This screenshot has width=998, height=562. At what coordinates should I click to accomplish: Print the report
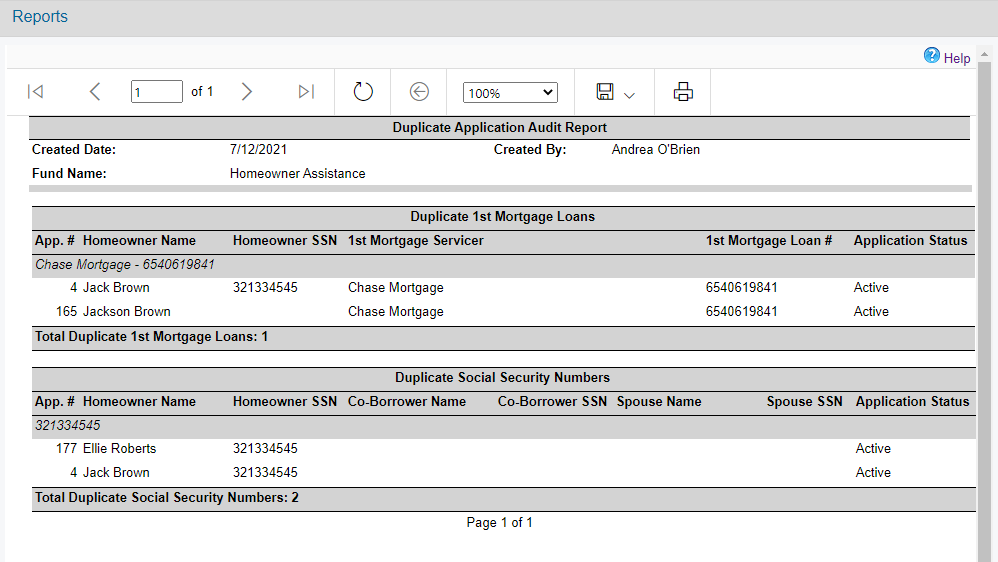[x=683, y=92]
